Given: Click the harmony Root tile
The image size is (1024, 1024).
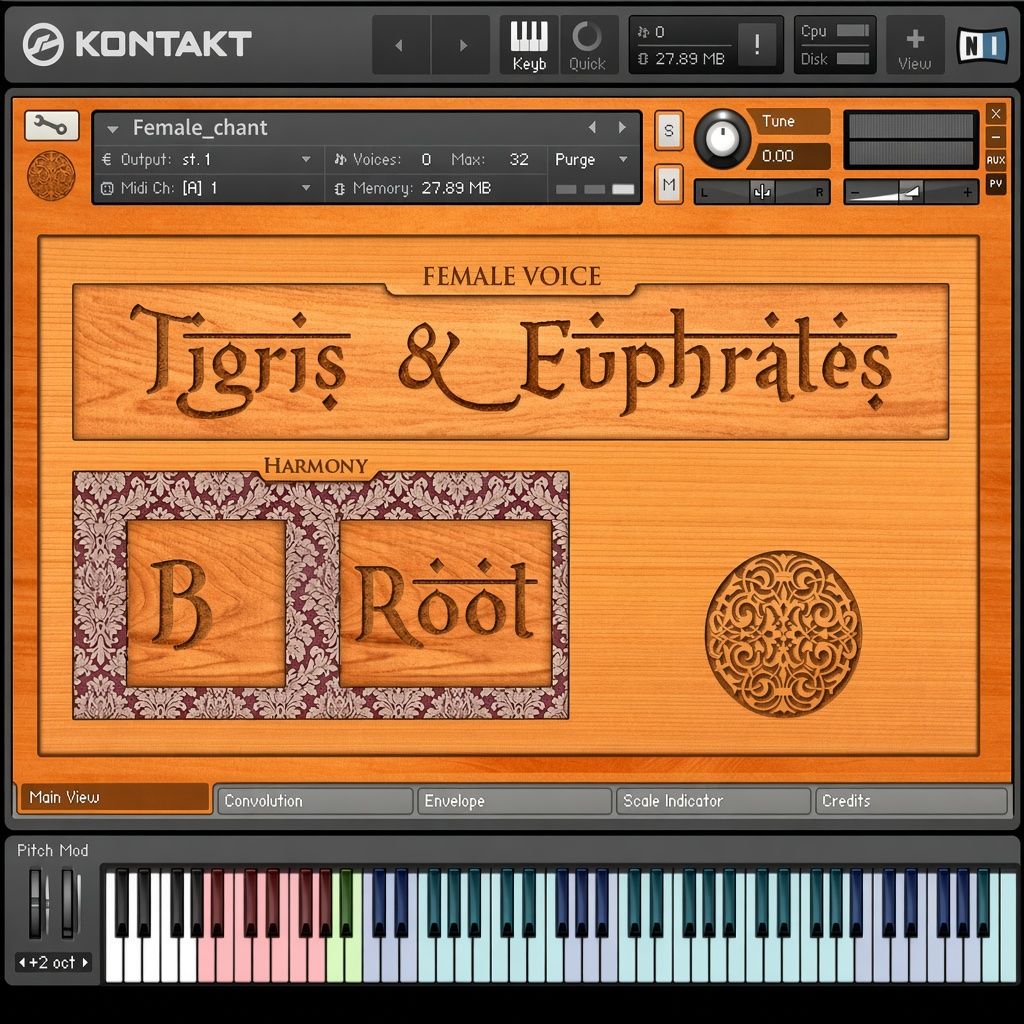Looking at the screenshot, I should [446, 603].
